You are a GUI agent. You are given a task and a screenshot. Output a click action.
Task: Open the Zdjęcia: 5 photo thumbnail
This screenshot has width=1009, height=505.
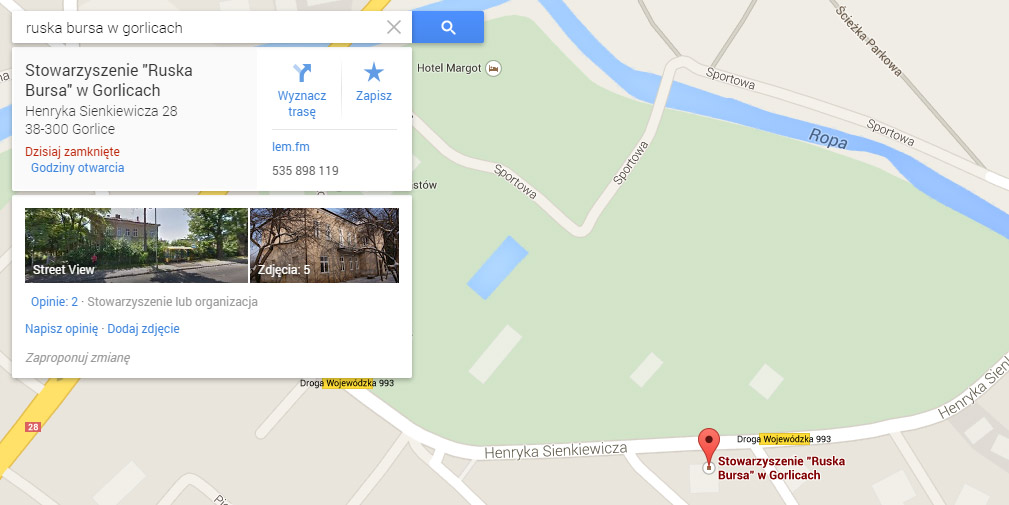tap(324, 245)
